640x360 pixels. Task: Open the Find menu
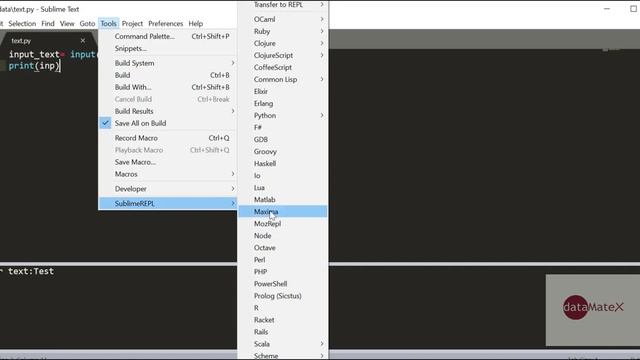48,24
